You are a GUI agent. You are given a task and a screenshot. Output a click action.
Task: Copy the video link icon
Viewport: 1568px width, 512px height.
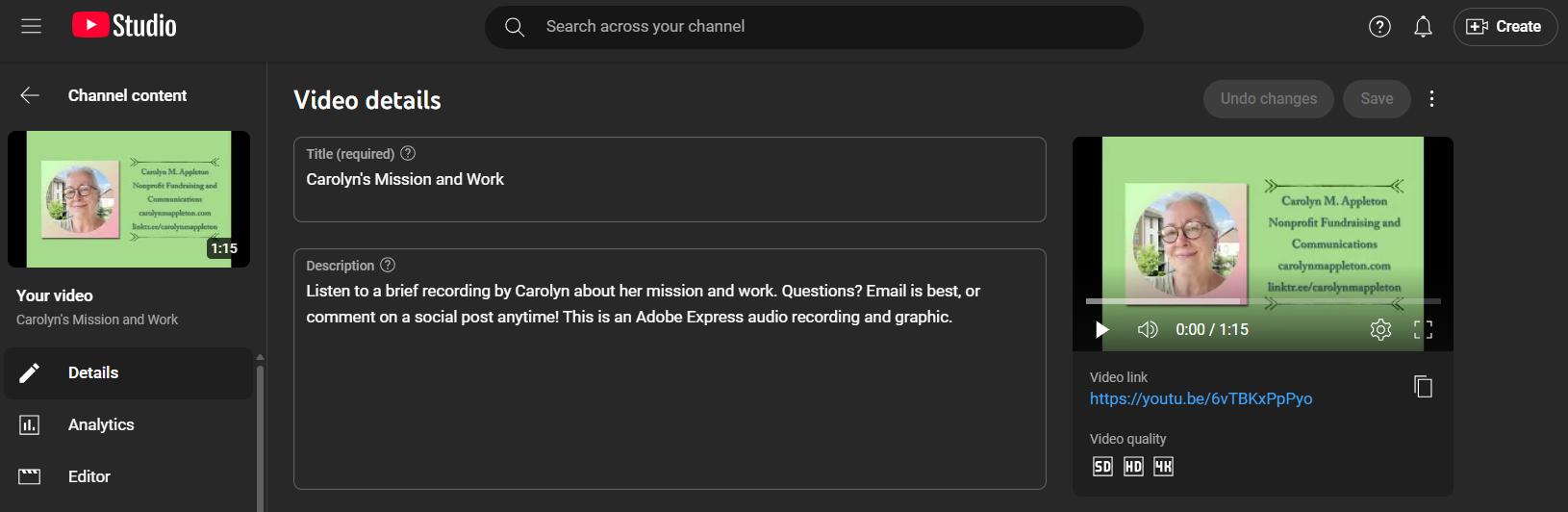click(x=1423, y=387)
